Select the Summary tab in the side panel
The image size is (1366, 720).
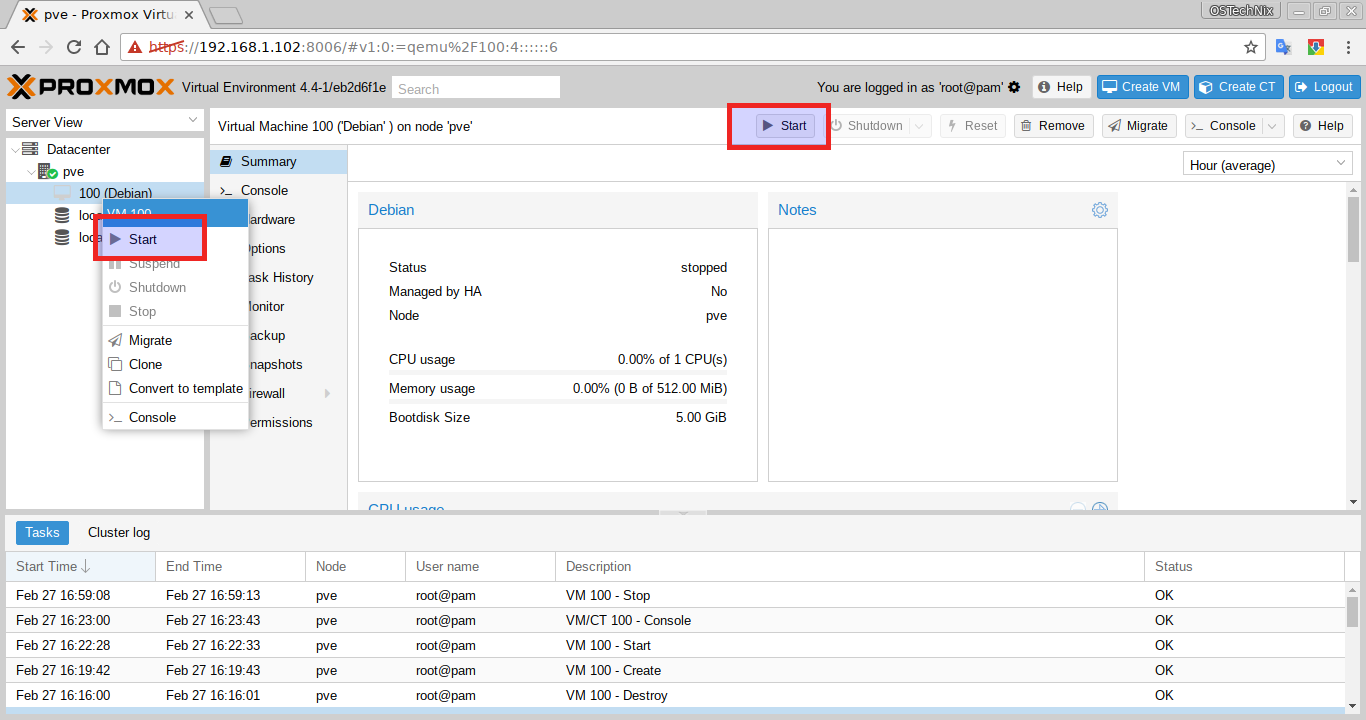[x=278, y=161]
